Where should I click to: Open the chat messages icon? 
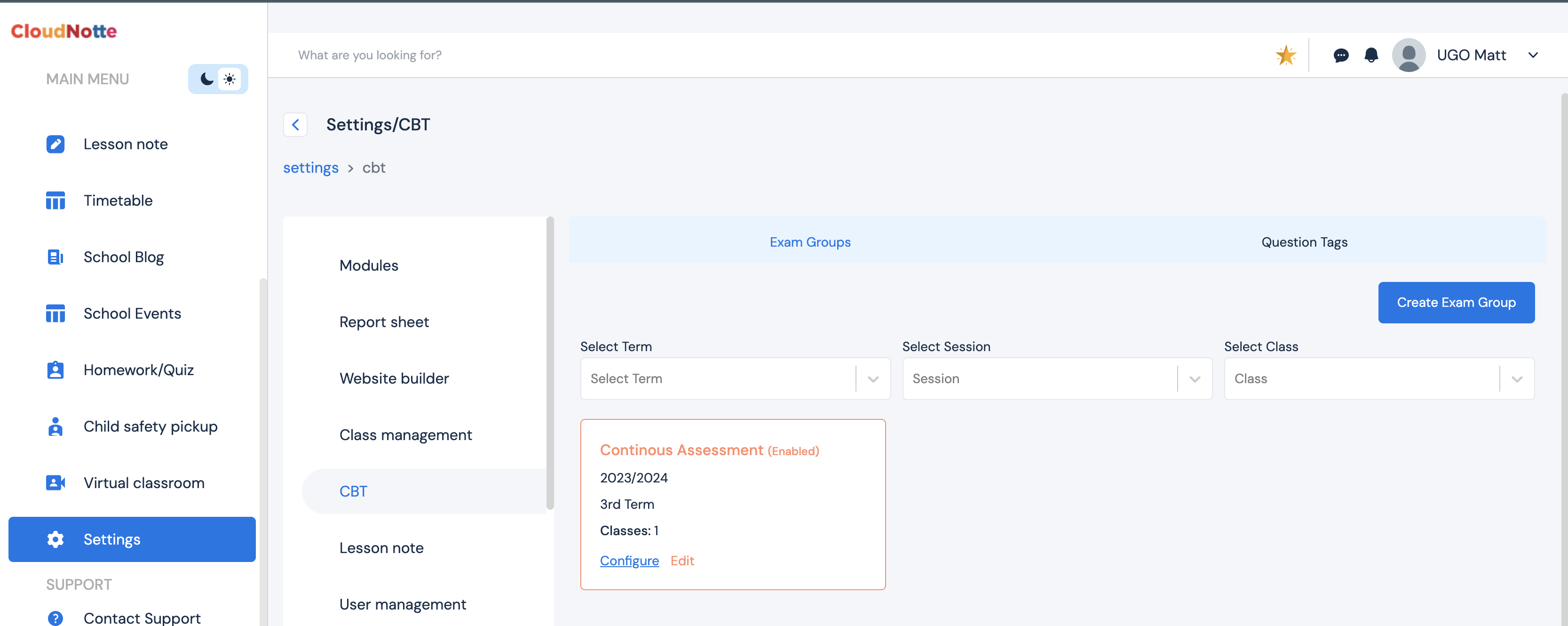tap(1340, 56)
